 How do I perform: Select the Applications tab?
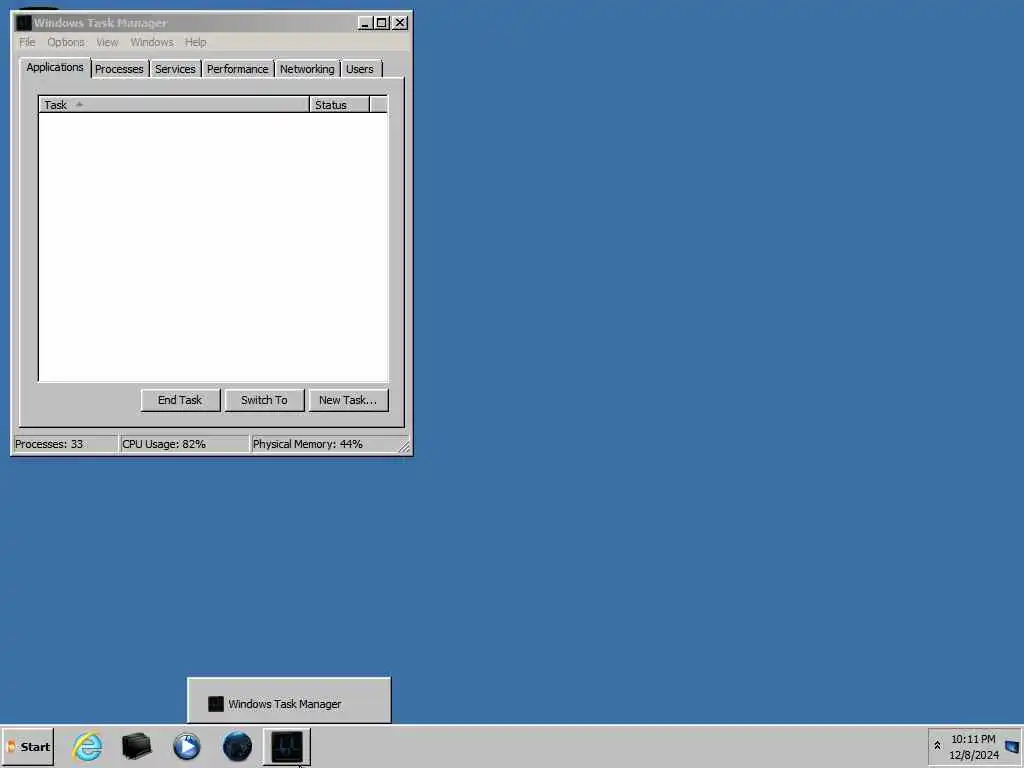pyautogui.click(x=55, y=67)
